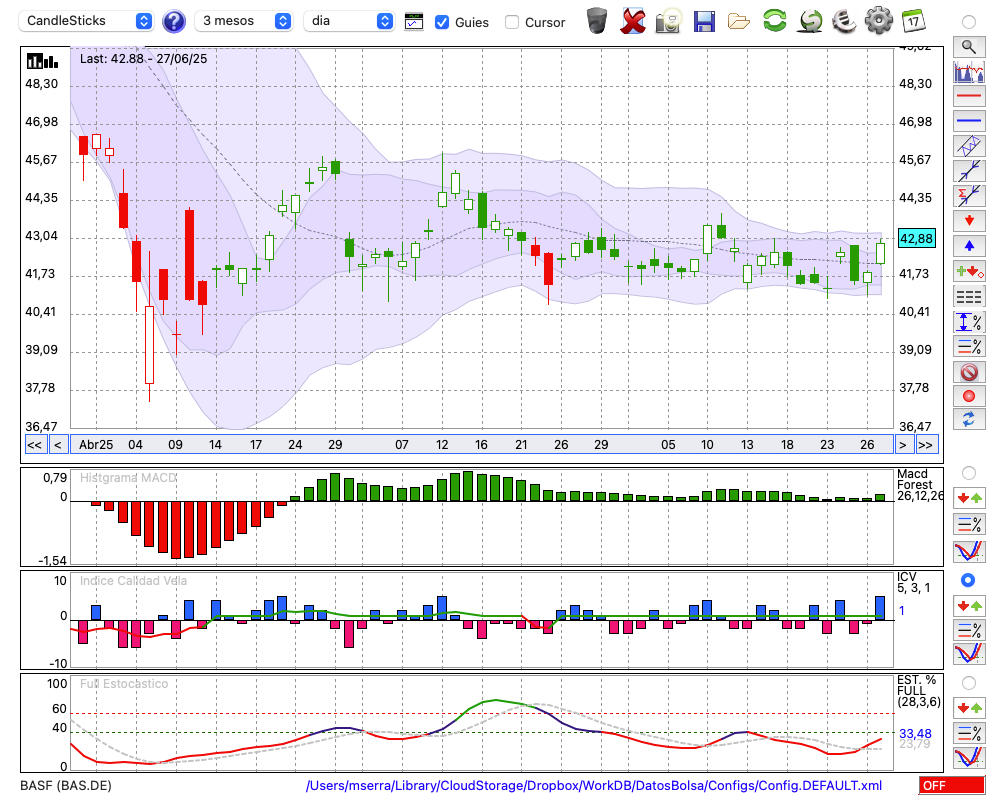Toggle the red OFF button
The image size is (1000, 800).
952,786
